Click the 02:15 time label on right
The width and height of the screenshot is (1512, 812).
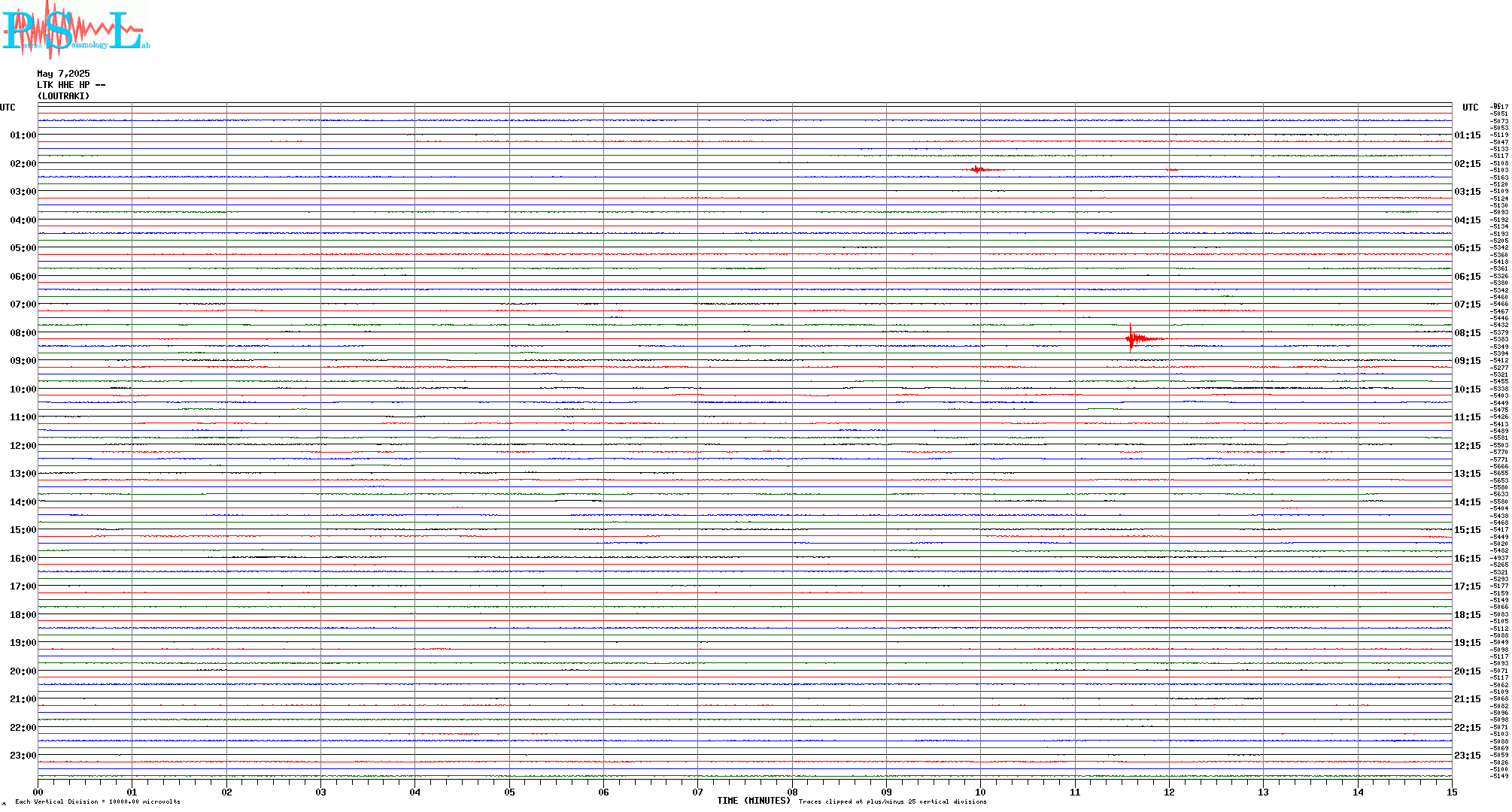tap(1467, 164)
